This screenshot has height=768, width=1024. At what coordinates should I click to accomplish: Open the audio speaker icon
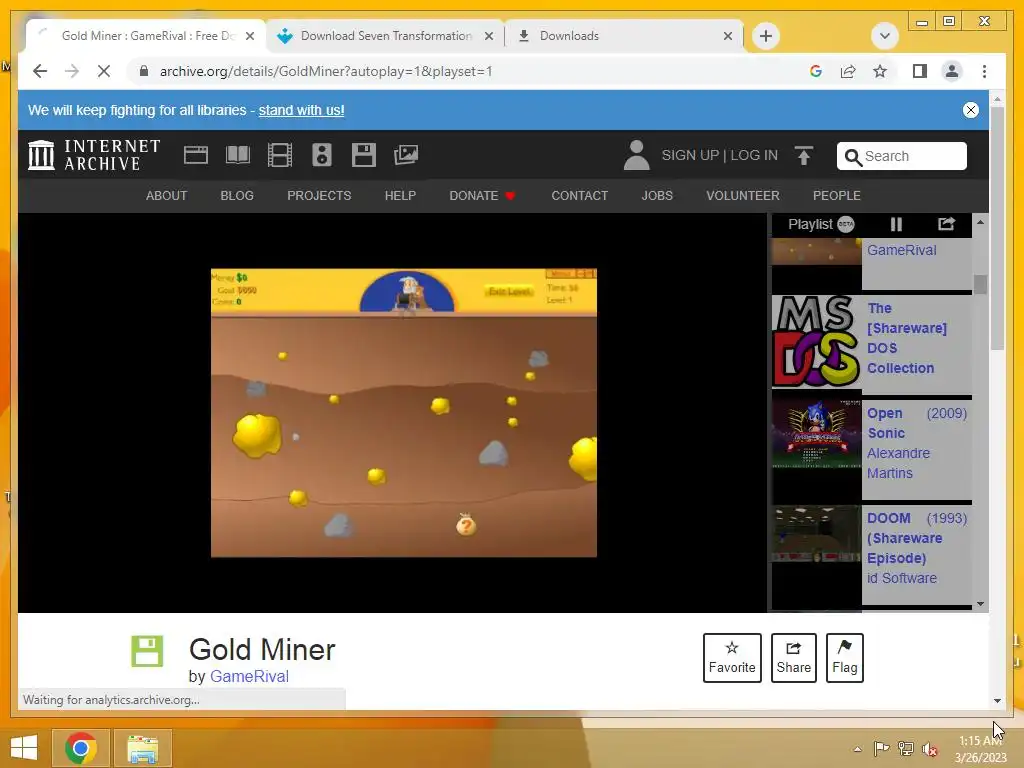click(x=322, y=155)
